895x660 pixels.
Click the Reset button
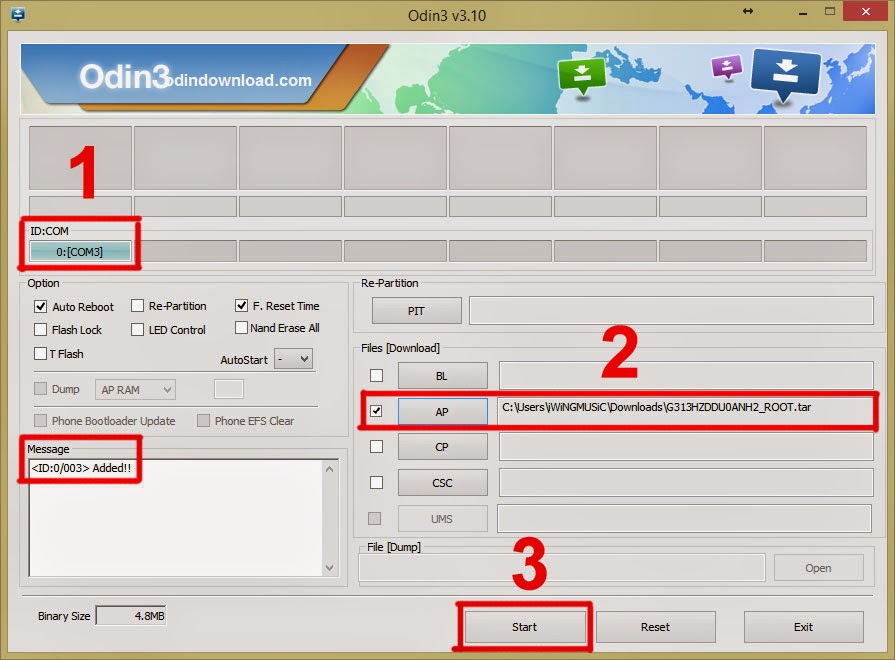coord(655,627)
